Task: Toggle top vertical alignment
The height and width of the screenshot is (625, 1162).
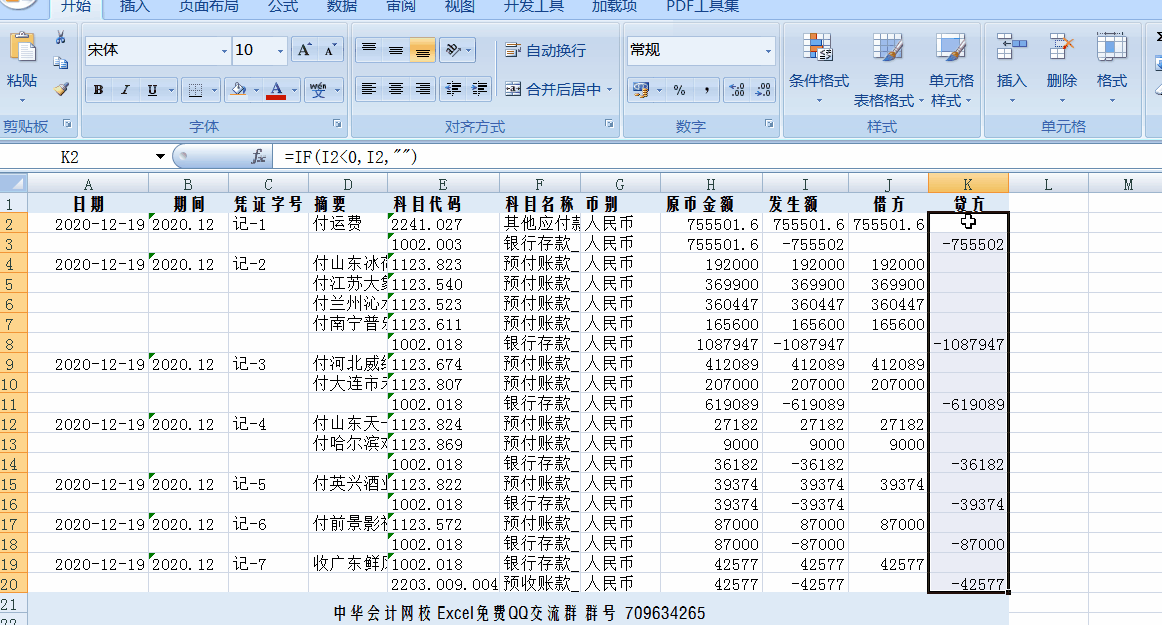Action: 368,50
